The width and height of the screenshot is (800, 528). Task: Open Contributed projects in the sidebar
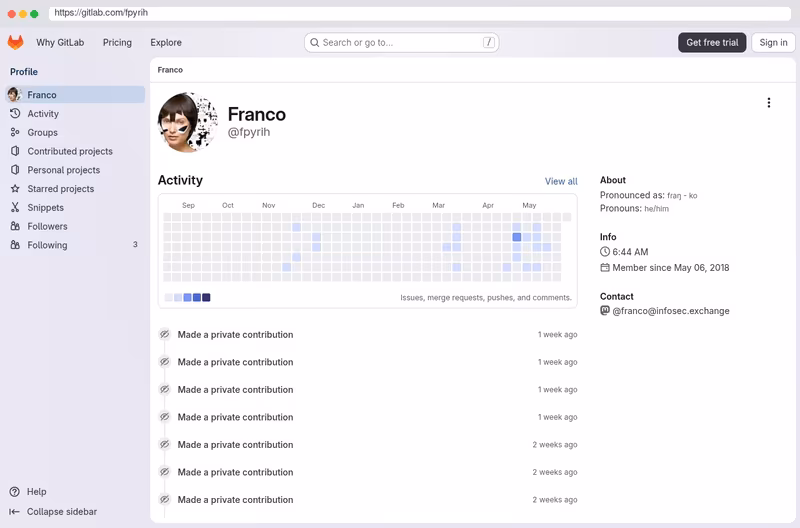[x=75, y=151]
